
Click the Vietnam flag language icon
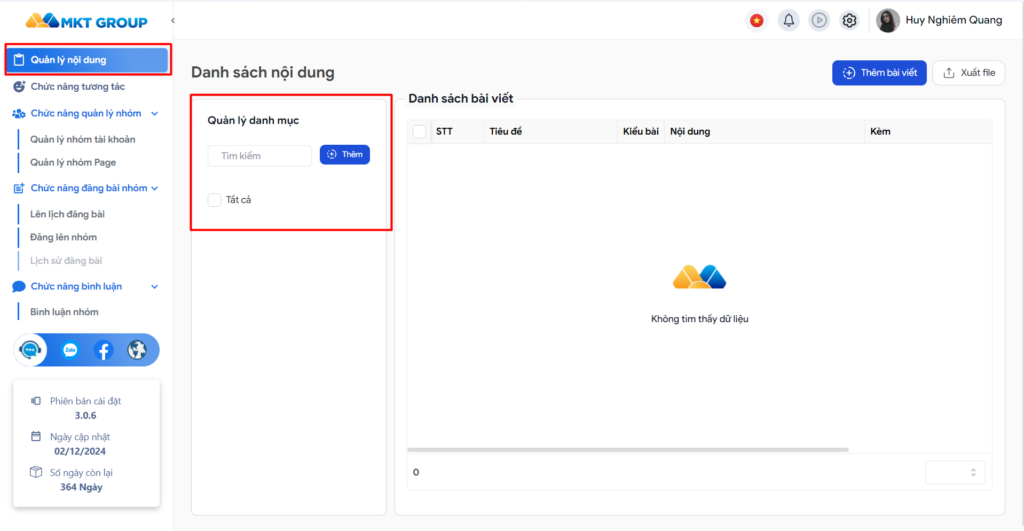[758, 20]
